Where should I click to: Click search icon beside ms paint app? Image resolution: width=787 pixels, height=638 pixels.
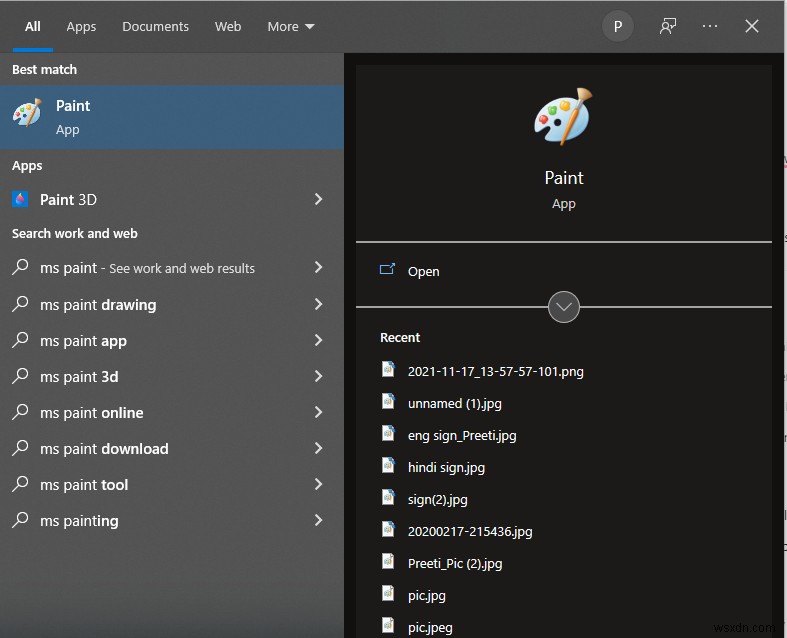20,340
